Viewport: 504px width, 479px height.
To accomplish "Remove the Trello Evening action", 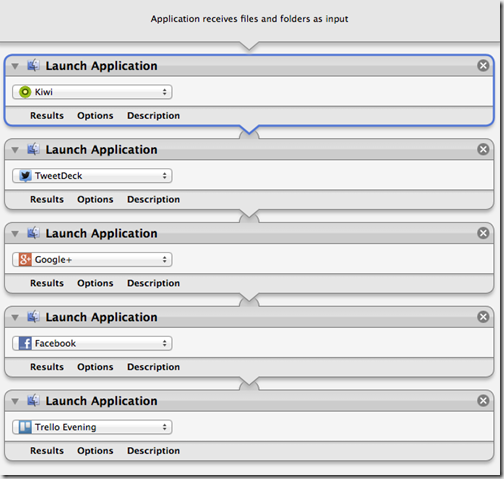I will tap(483, 400).
